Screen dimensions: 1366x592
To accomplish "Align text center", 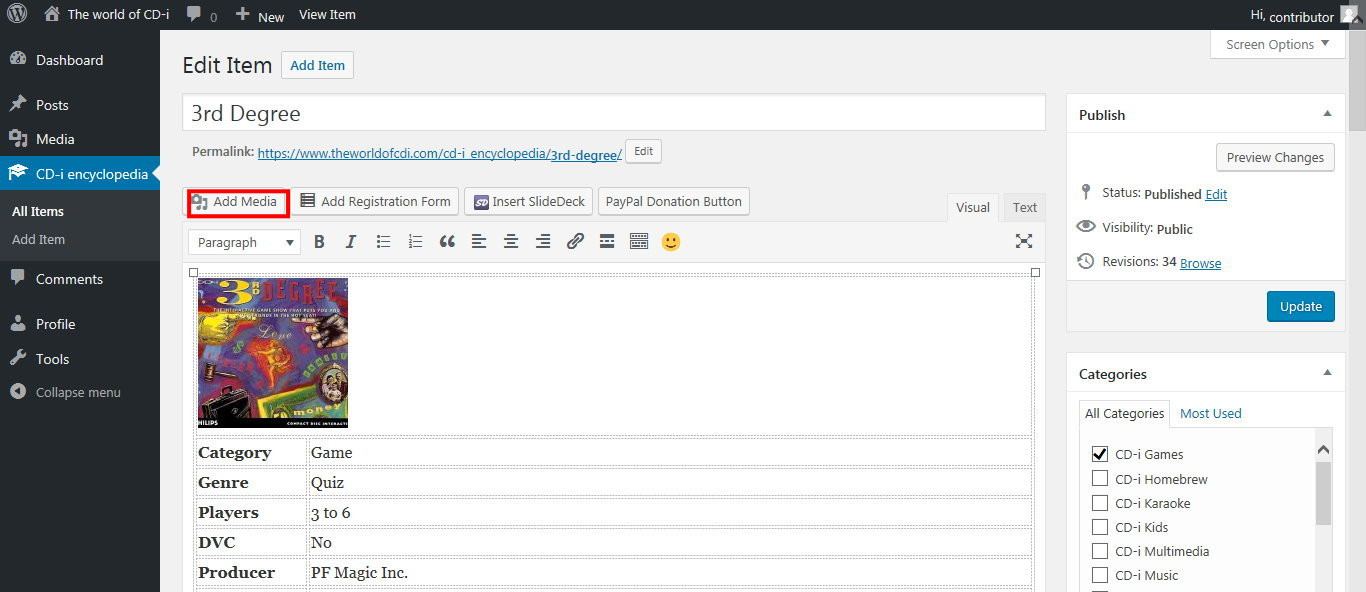I will tap(511, 242).
